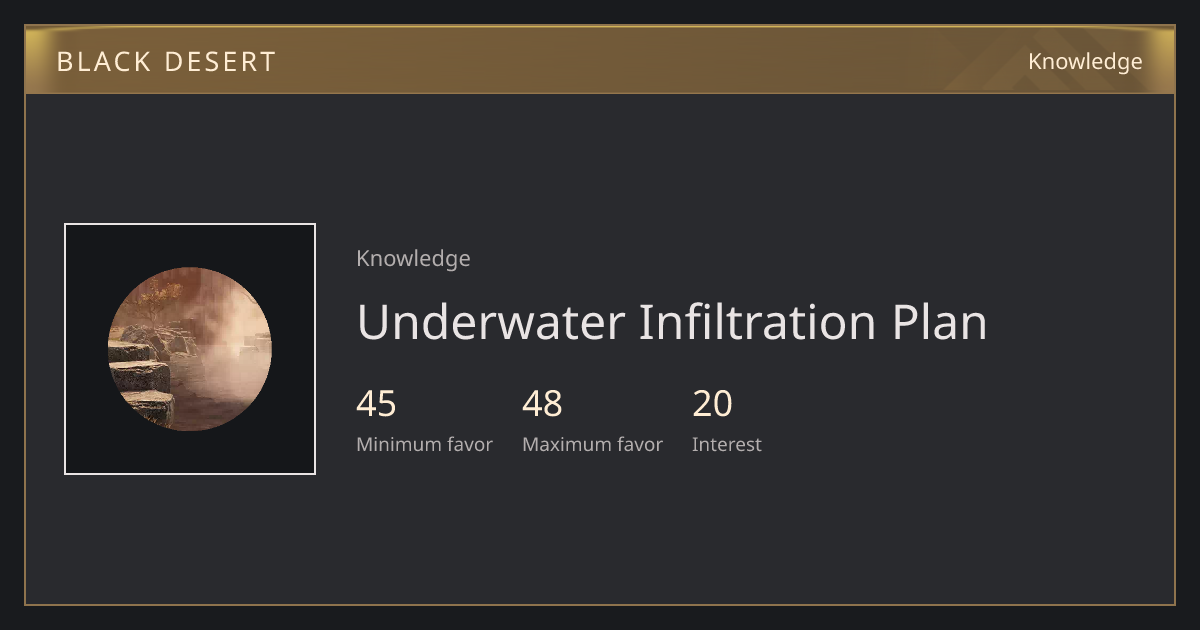
Task: Open the Knowledge section in the gold header
Action: (x=1085, y=62)
